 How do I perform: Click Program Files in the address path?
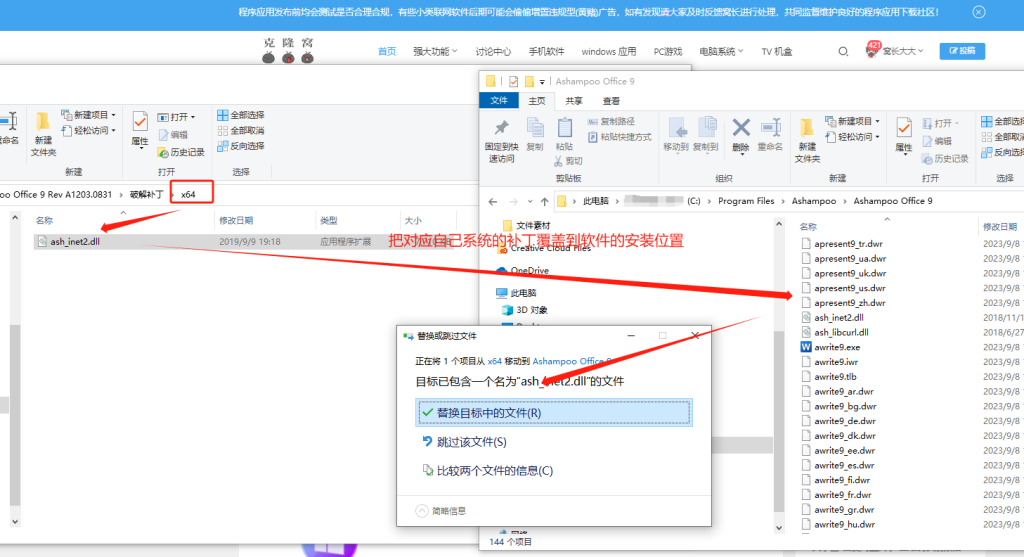coord(746,201)
